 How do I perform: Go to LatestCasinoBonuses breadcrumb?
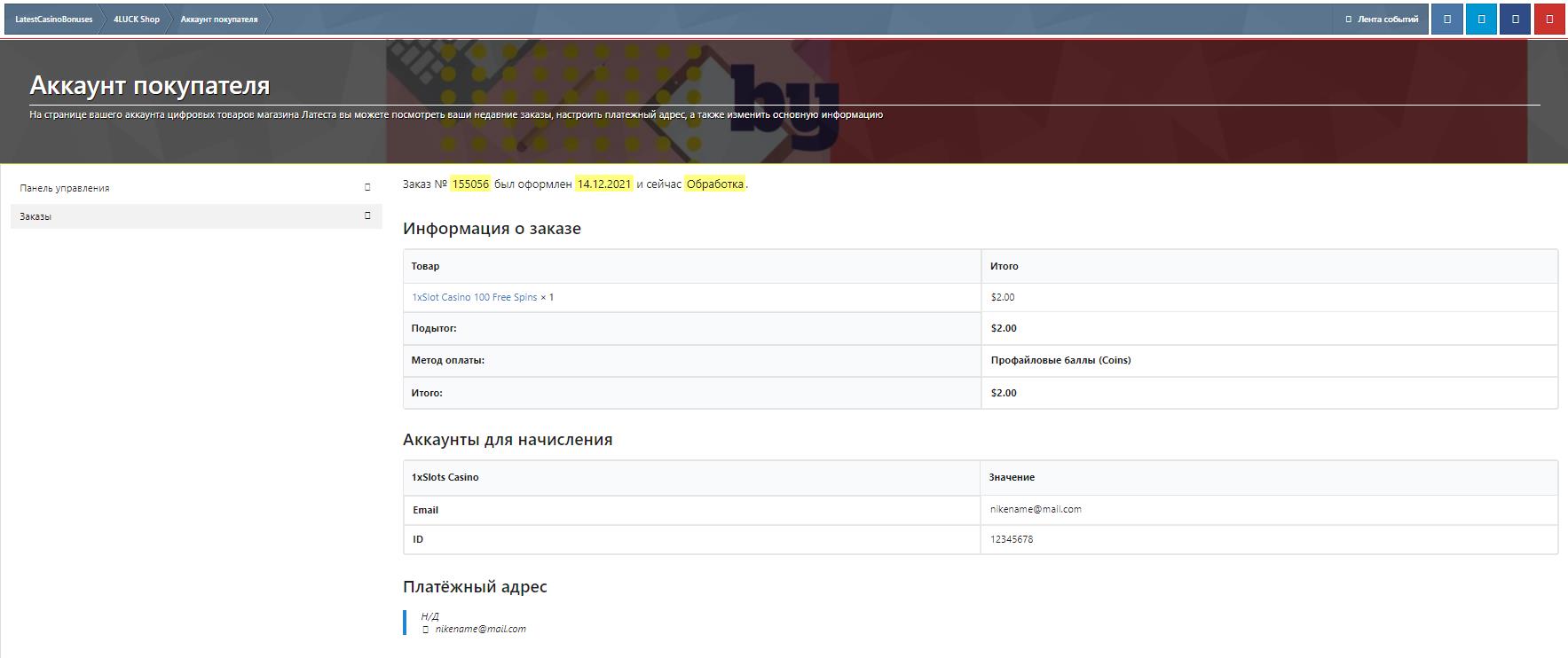point(53,19)
